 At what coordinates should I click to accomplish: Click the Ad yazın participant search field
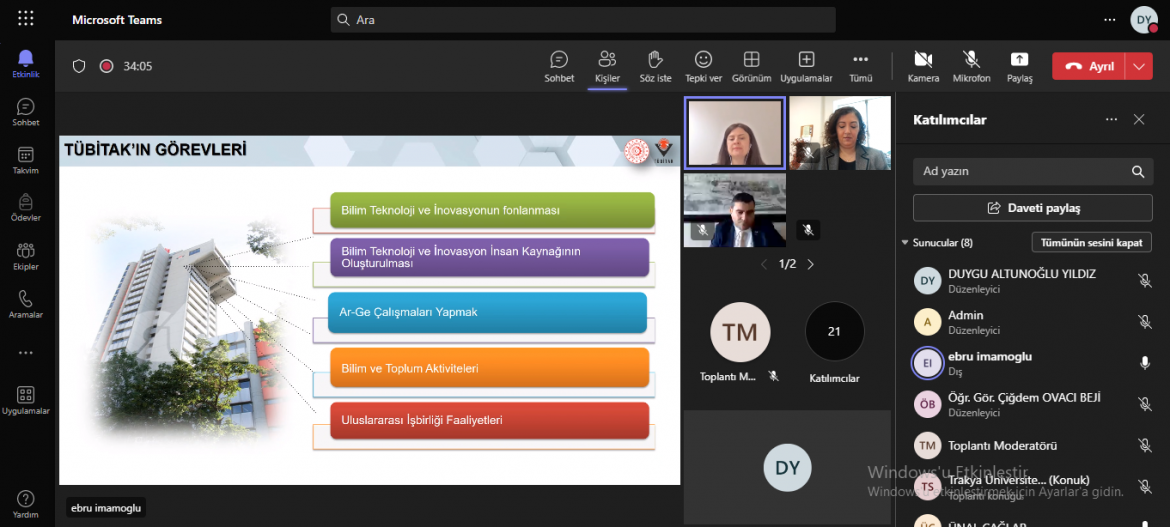click(x=1033, y=171)
